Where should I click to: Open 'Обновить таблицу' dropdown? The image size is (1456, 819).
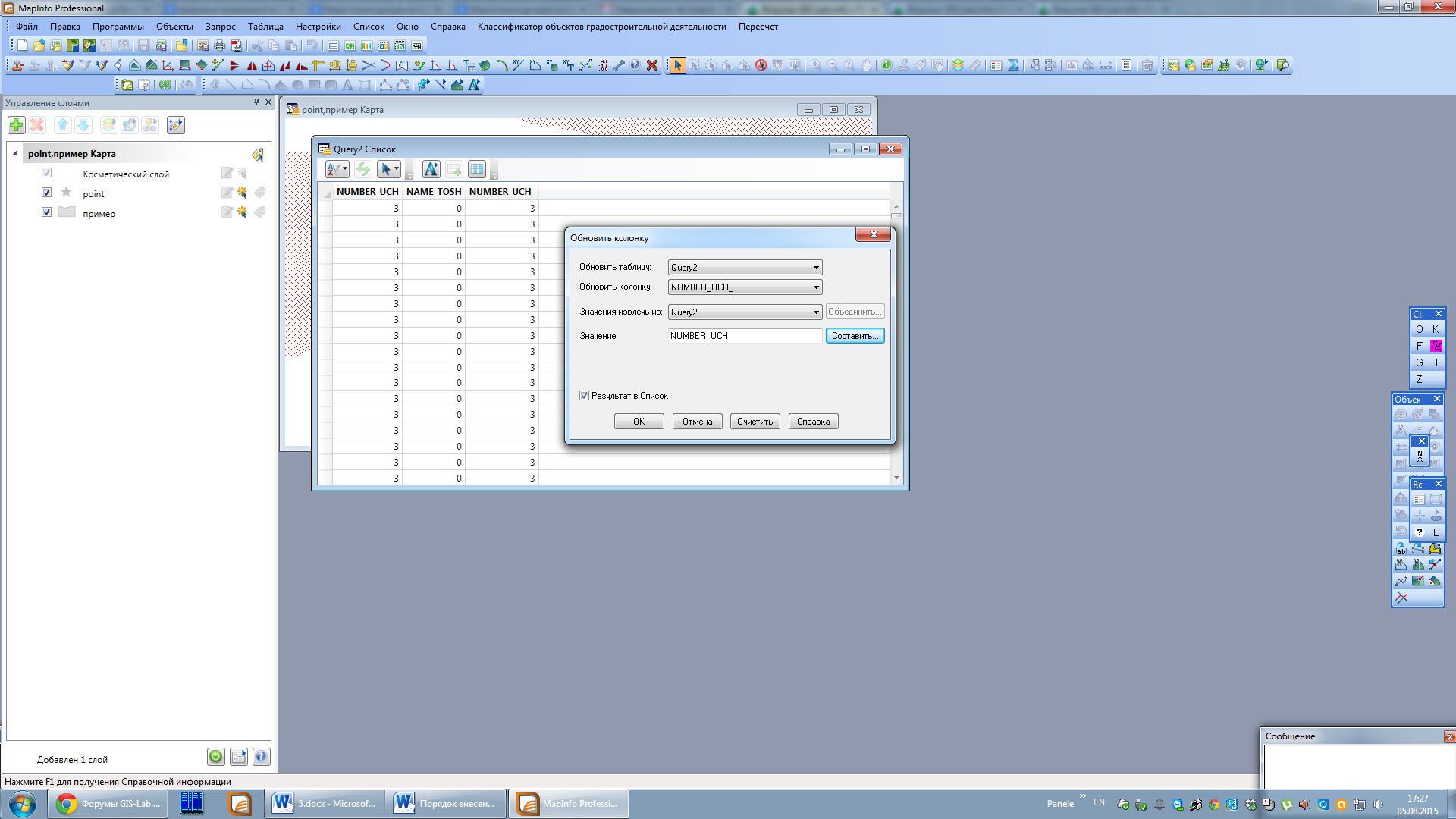(x=816, y=268)
